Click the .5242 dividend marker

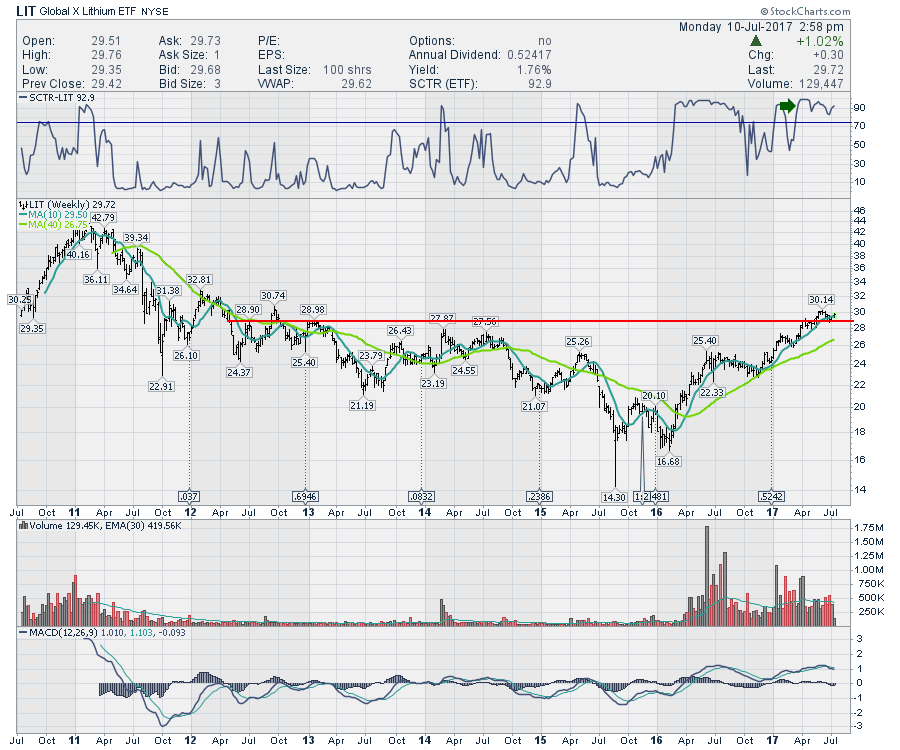point(772,496)
